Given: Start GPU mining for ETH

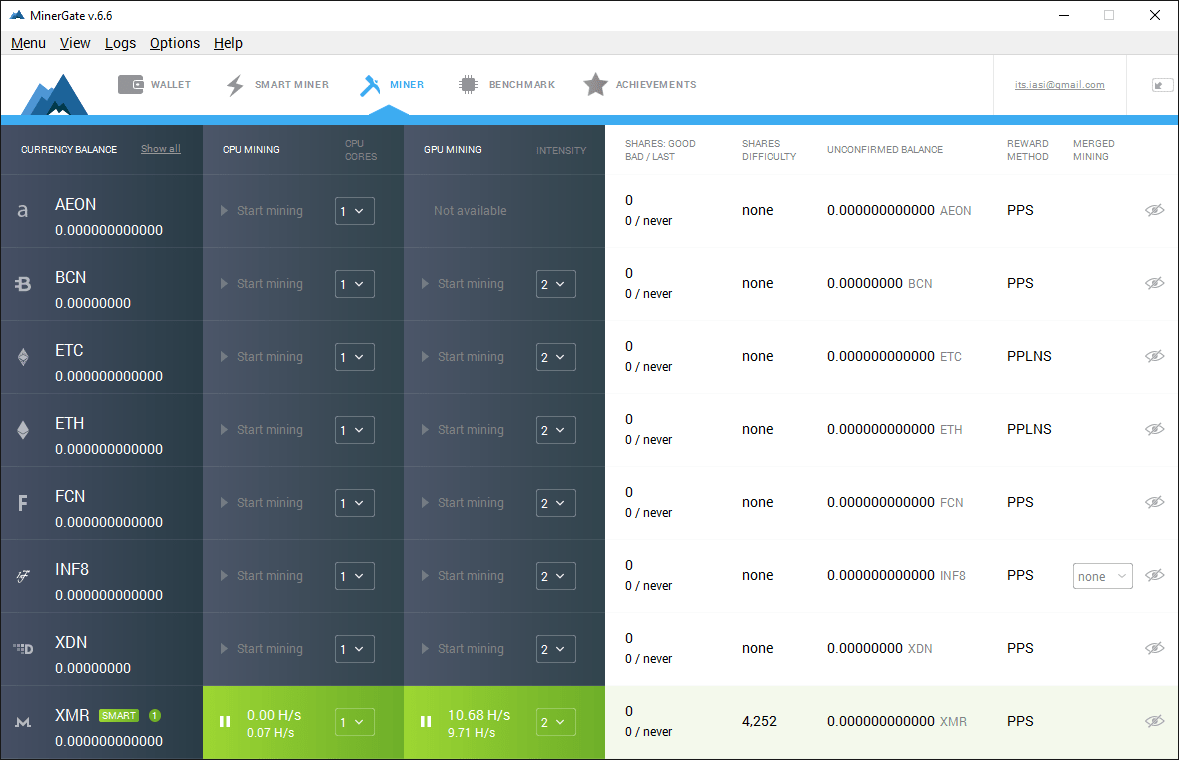Looking at the screenshot, I should click(462, 430).
